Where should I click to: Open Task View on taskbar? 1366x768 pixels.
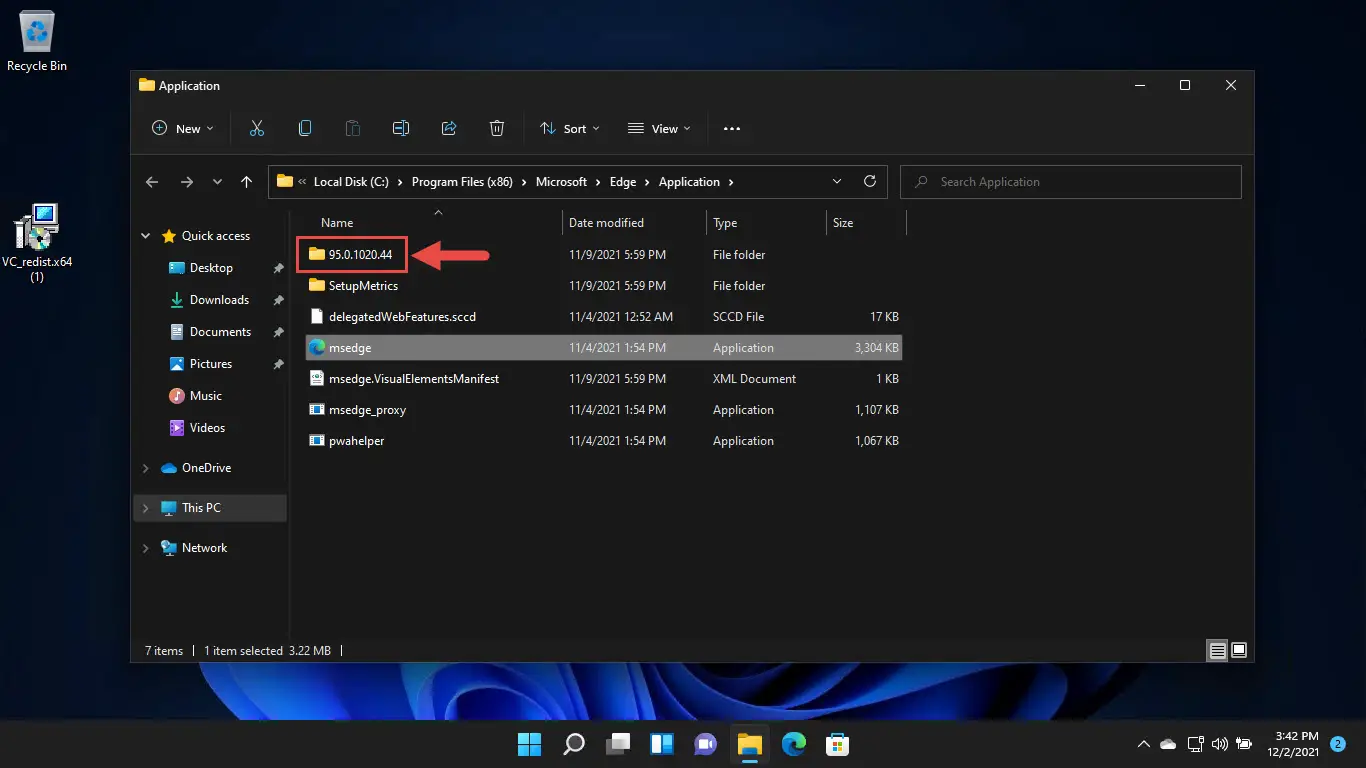click(617, 744)
